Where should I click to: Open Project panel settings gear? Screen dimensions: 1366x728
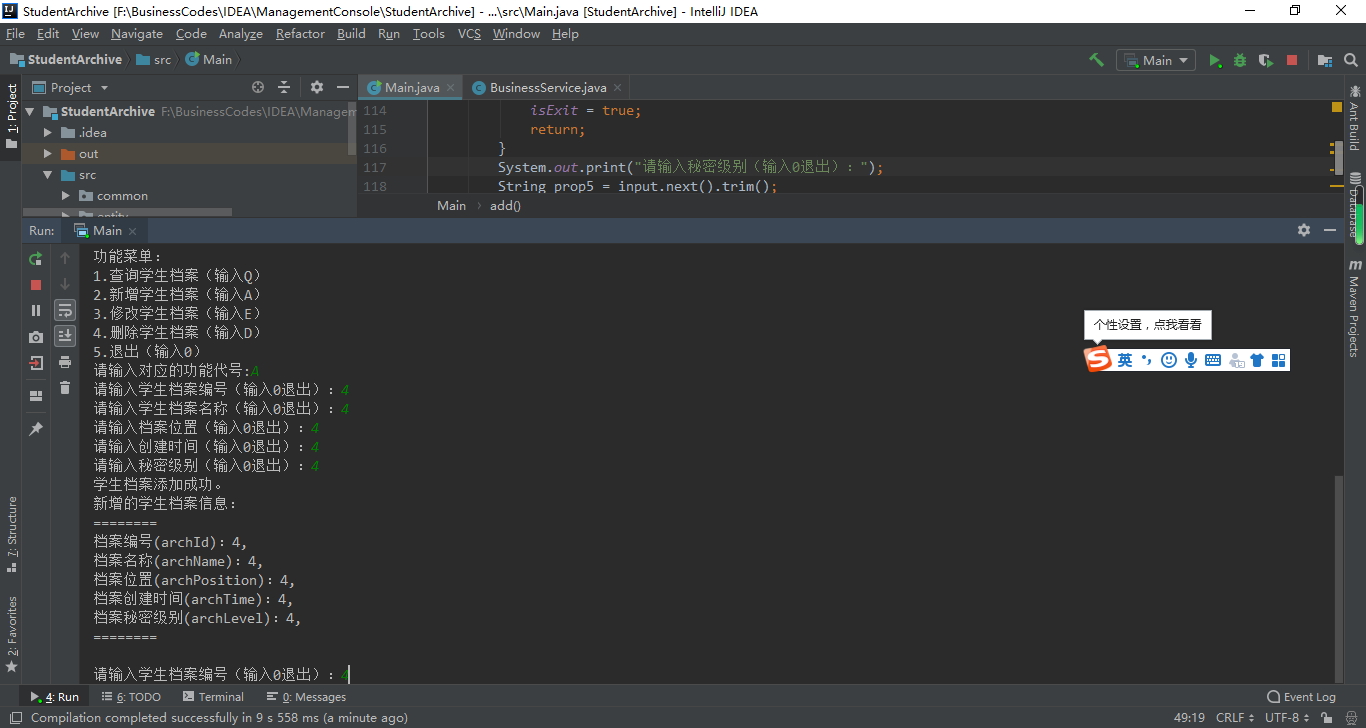coord(317,87)
